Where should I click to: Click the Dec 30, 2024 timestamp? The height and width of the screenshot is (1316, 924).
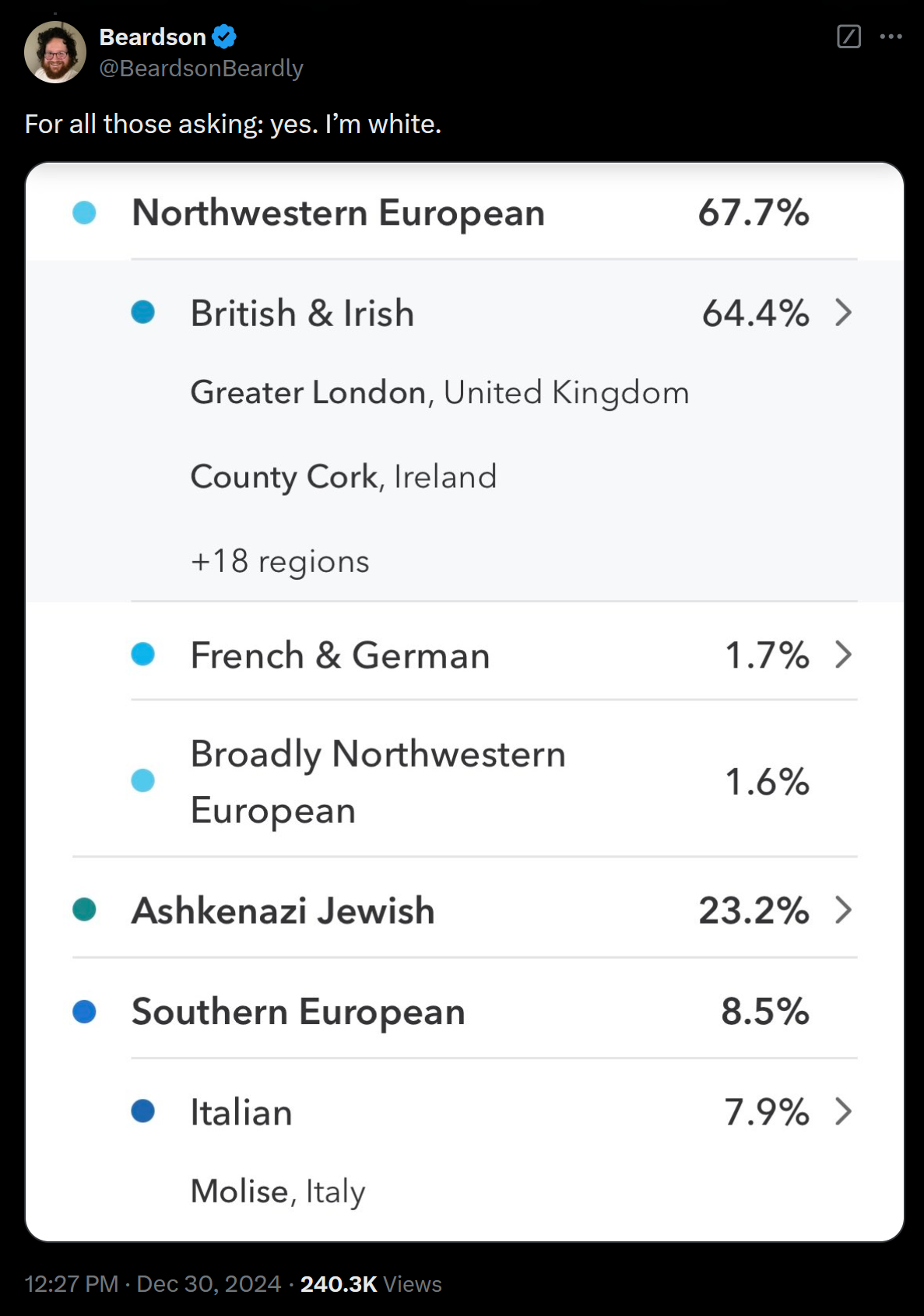click(x=209, y=1283)
